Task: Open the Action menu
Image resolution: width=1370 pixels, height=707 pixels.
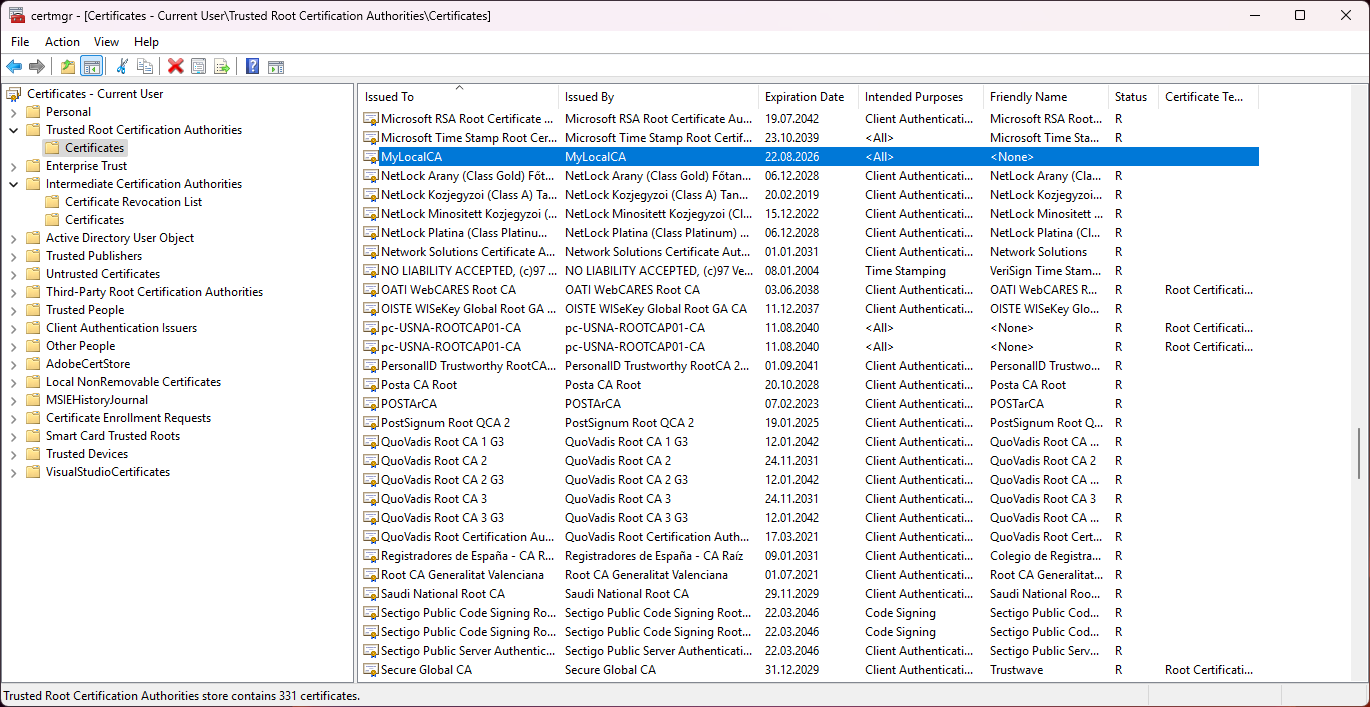Action: pos(62,42)
